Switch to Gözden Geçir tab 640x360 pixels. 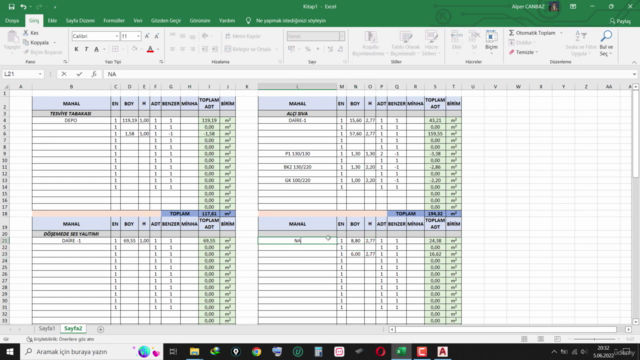point(166,20)
